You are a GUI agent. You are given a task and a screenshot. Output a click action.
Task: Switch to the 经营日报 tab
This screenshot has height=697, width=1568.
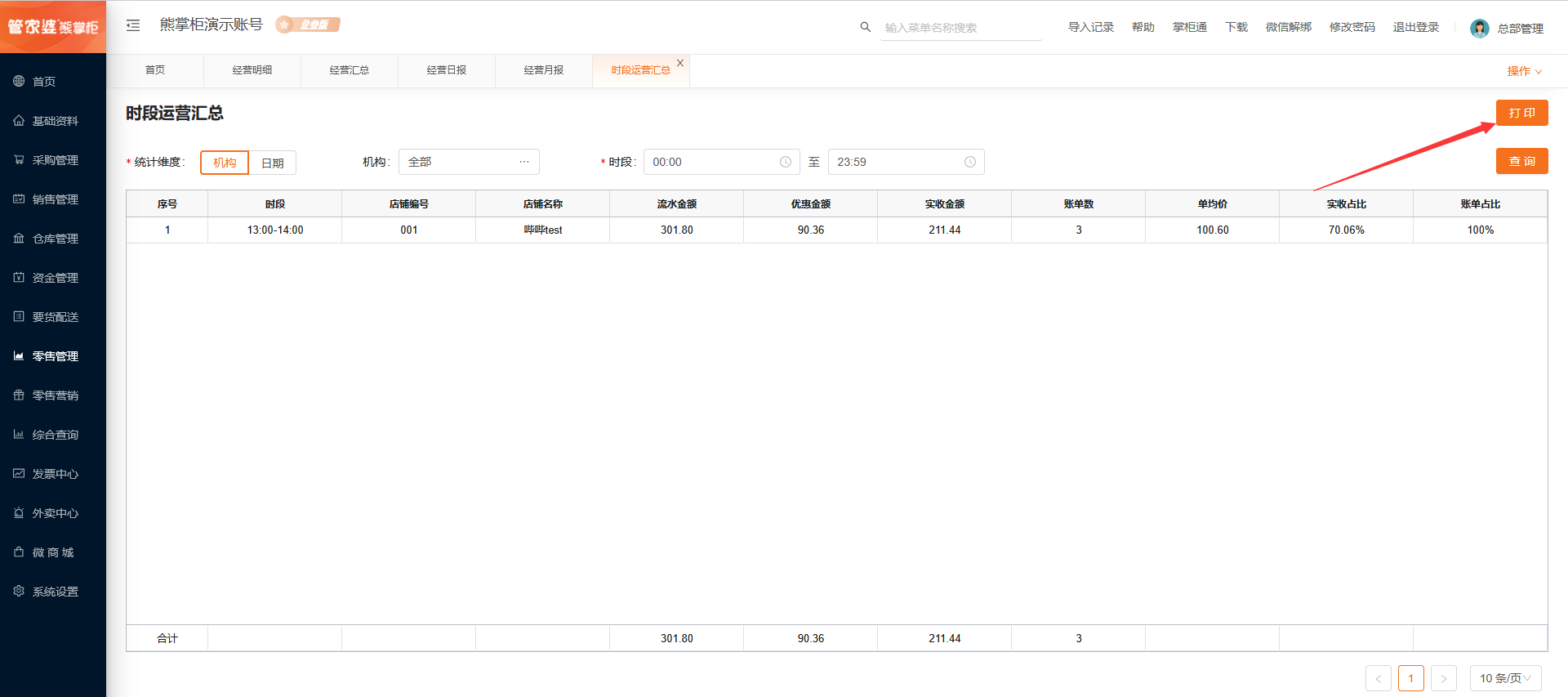(x=447, y=70)
